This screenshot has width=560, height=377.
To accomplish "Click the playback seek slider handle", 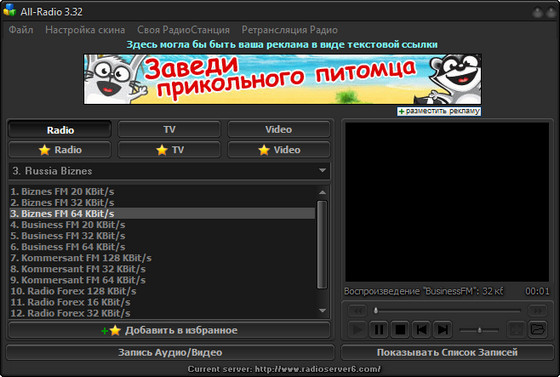I will [x=376, y=311].
